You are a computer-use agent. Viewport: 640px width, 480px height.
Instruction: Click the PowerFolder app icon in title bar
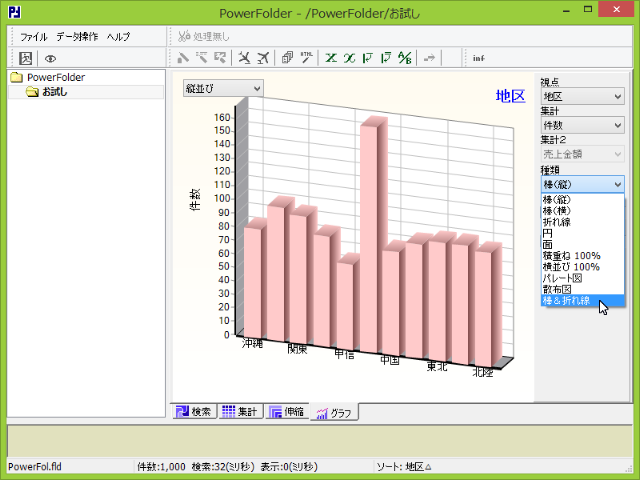pyautogui.click(x=12, y=11)
